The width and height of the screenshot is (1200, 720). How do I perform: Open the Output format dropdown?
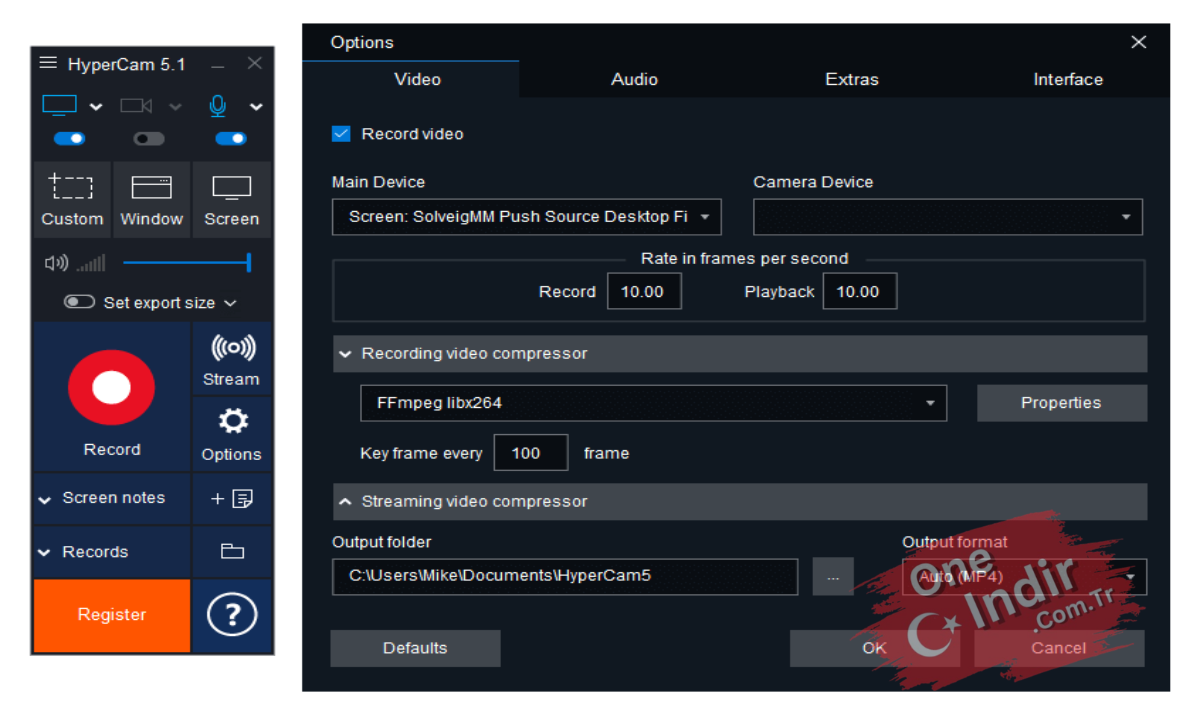[1024, 577]
